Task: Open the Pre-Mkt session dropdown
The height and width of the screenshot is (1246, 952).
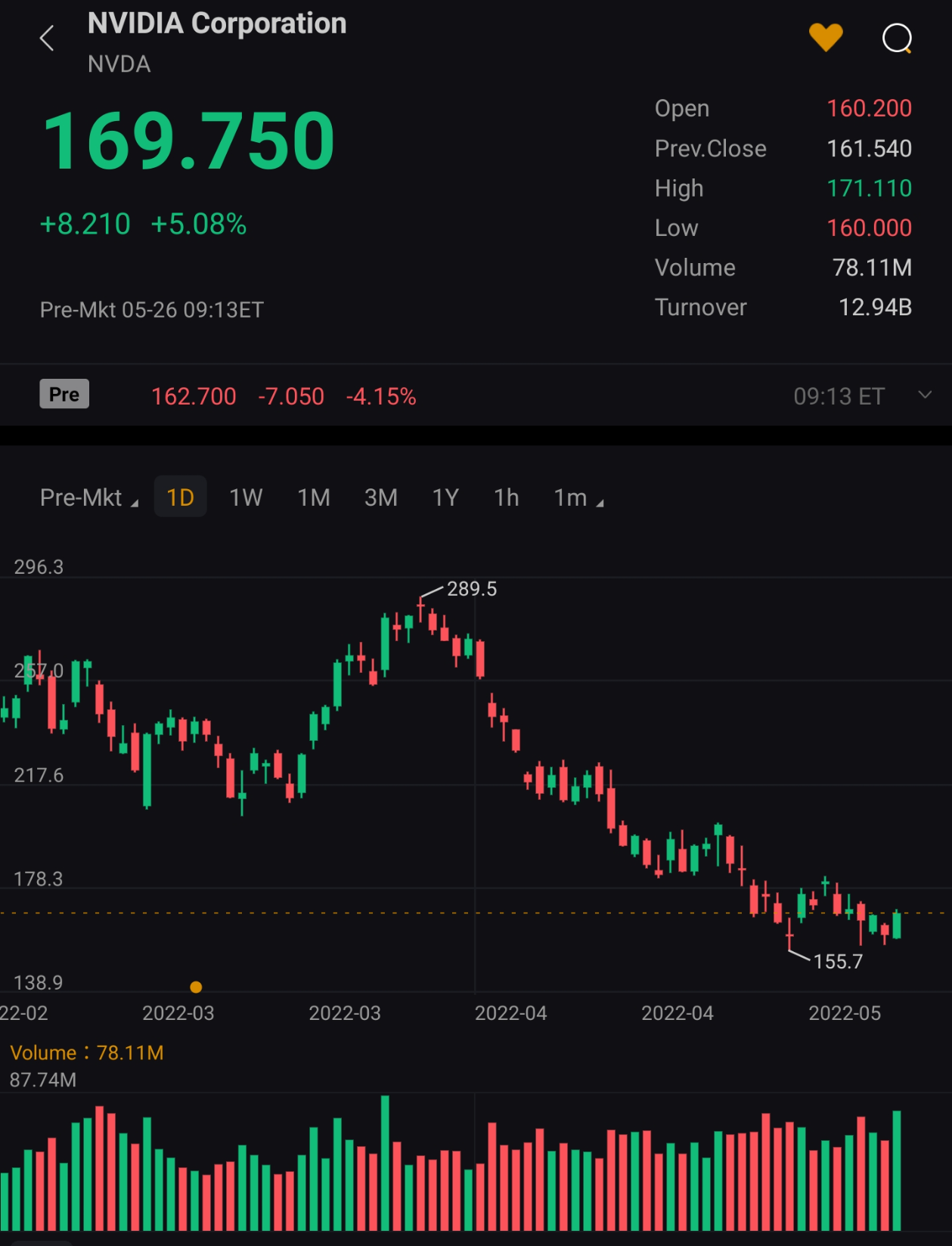Action: (x=89, y=497)
